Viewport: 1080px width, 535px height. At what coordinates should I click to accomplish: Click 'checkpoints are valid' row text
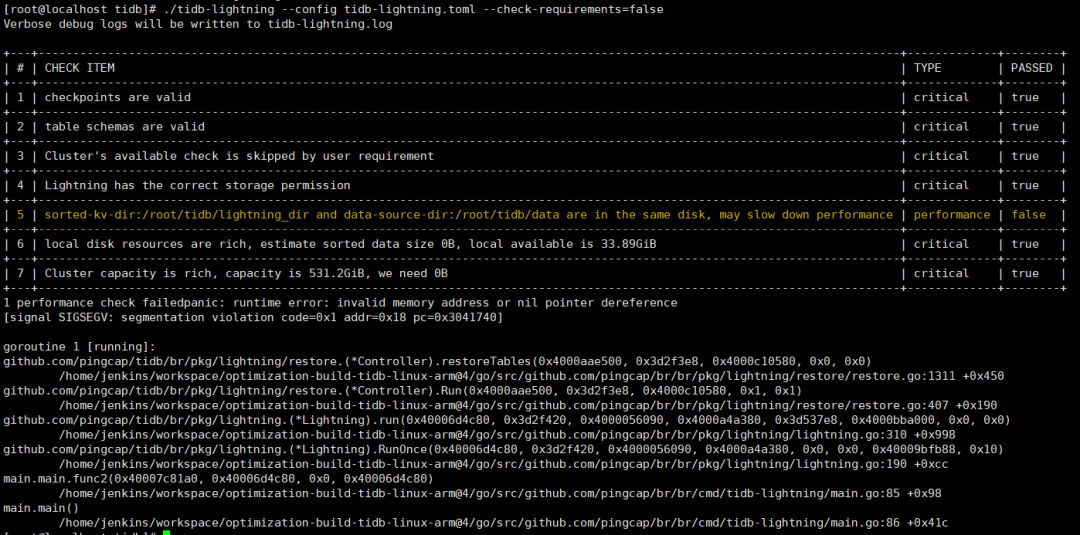[x=118, y=98]
